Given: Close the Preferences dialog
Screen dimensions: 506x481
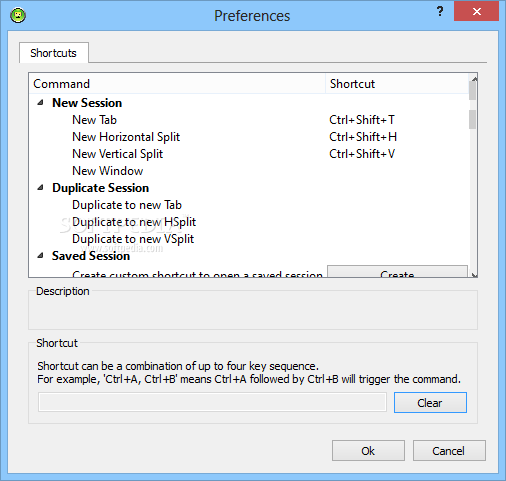Looking at the screenshot, I should click(x=476, y=11).
